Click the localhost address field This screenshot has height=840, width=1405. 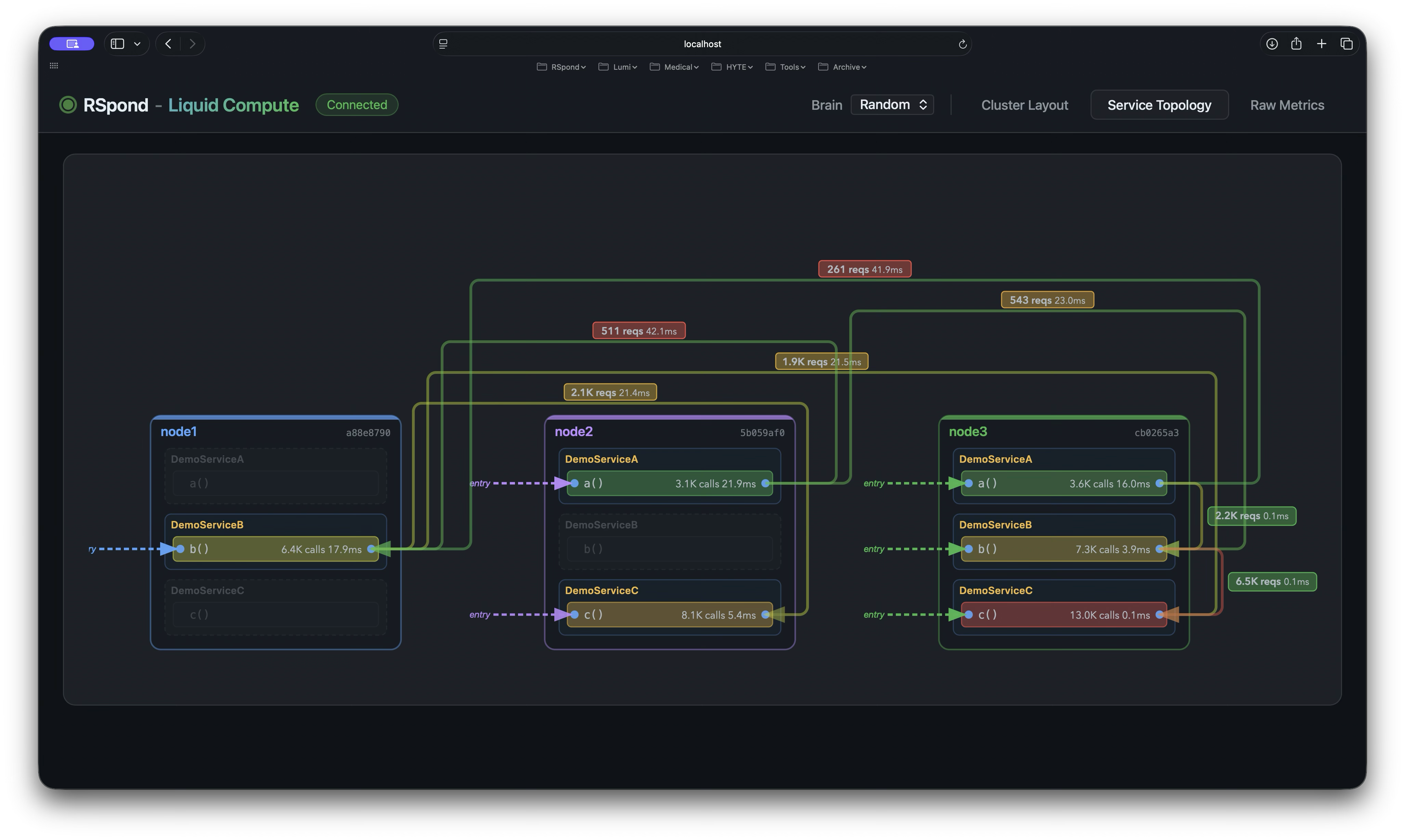coord(702,43)
